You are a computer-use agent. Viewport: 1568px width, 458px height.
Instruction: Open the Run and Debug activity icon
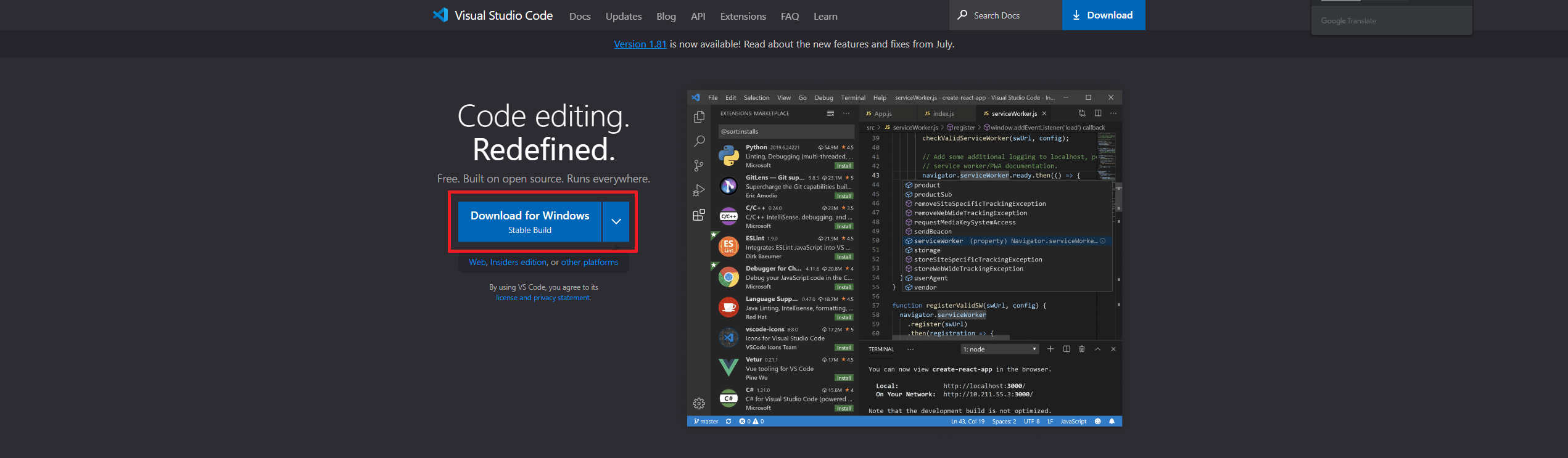point(699,190)
